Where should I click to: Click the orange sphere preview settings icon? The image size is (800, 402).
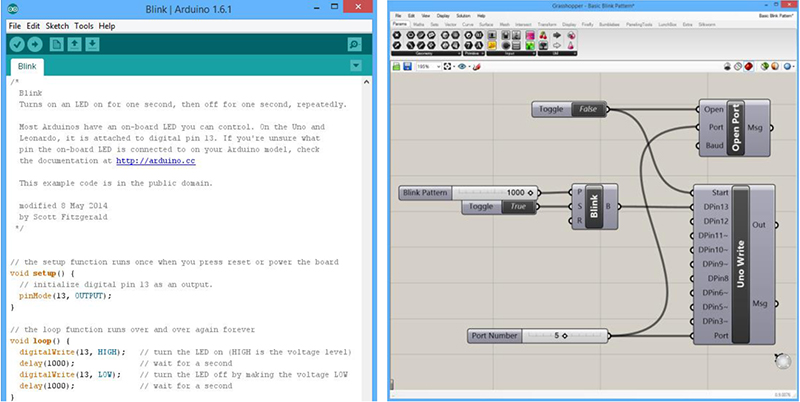click(775, 66)
